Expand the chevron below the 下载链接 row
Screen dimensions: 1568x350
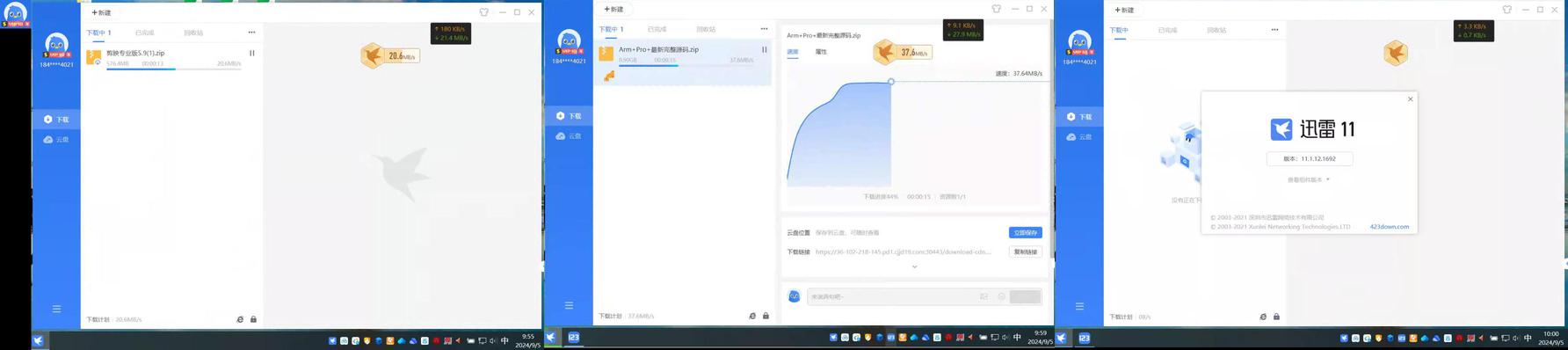pos(914,266)
